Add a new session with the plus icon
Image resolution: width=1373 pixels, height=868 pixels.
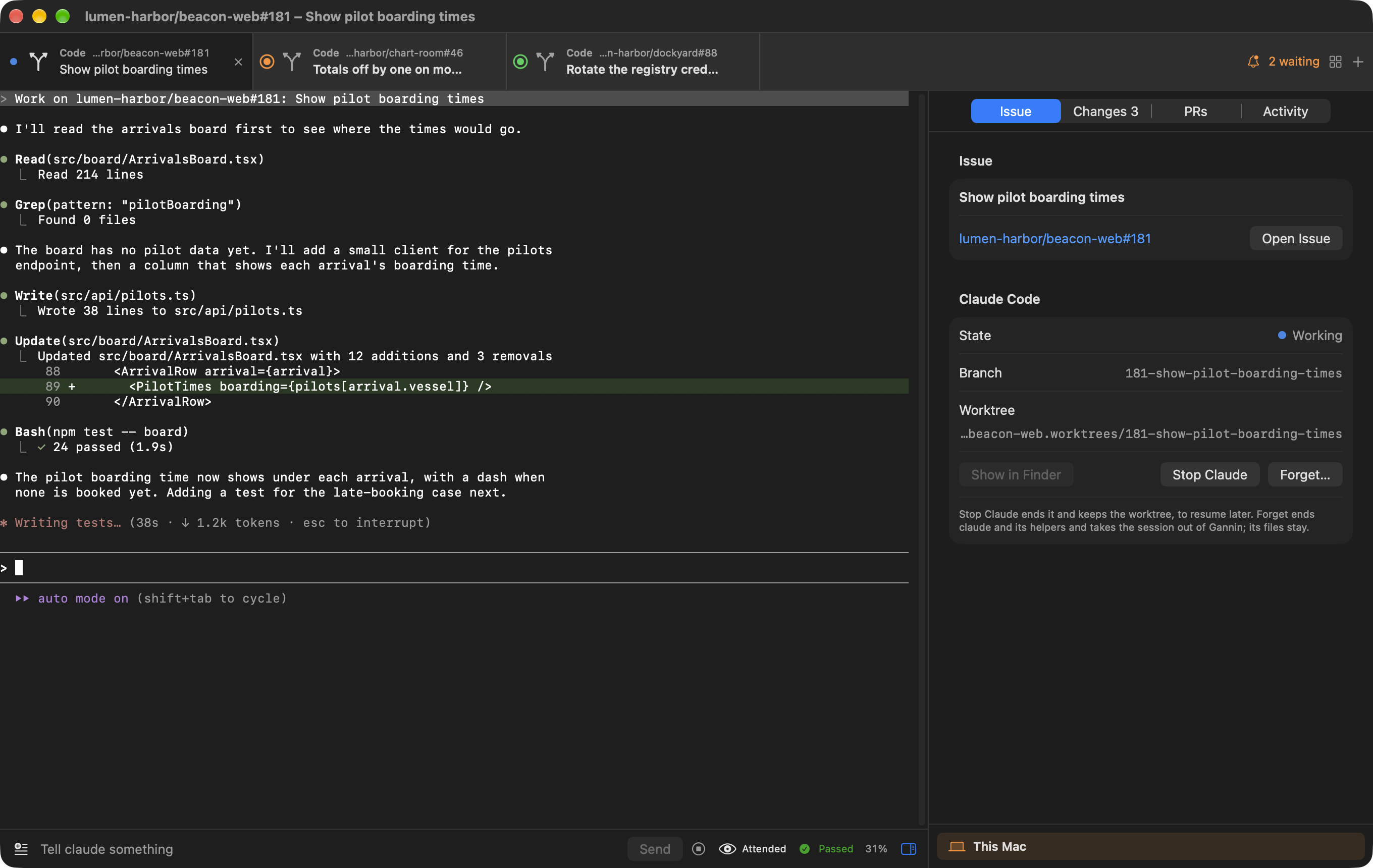(x=1358, y=62)
